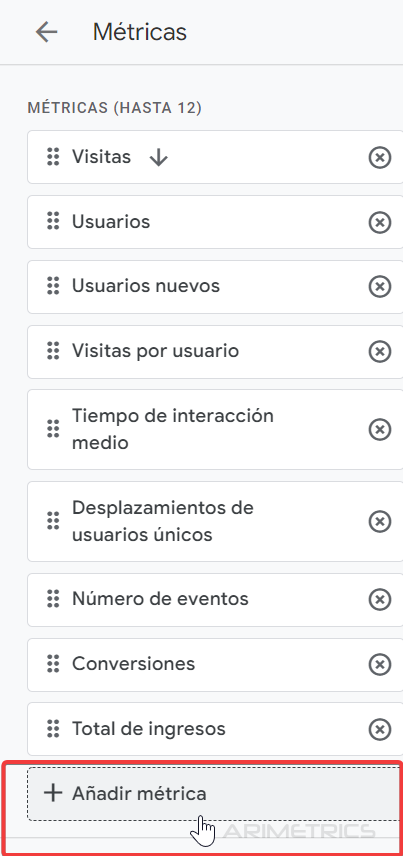Select the Usuarios metric label
This screenshot has width=403, height=856.
(x=111, y=222)
